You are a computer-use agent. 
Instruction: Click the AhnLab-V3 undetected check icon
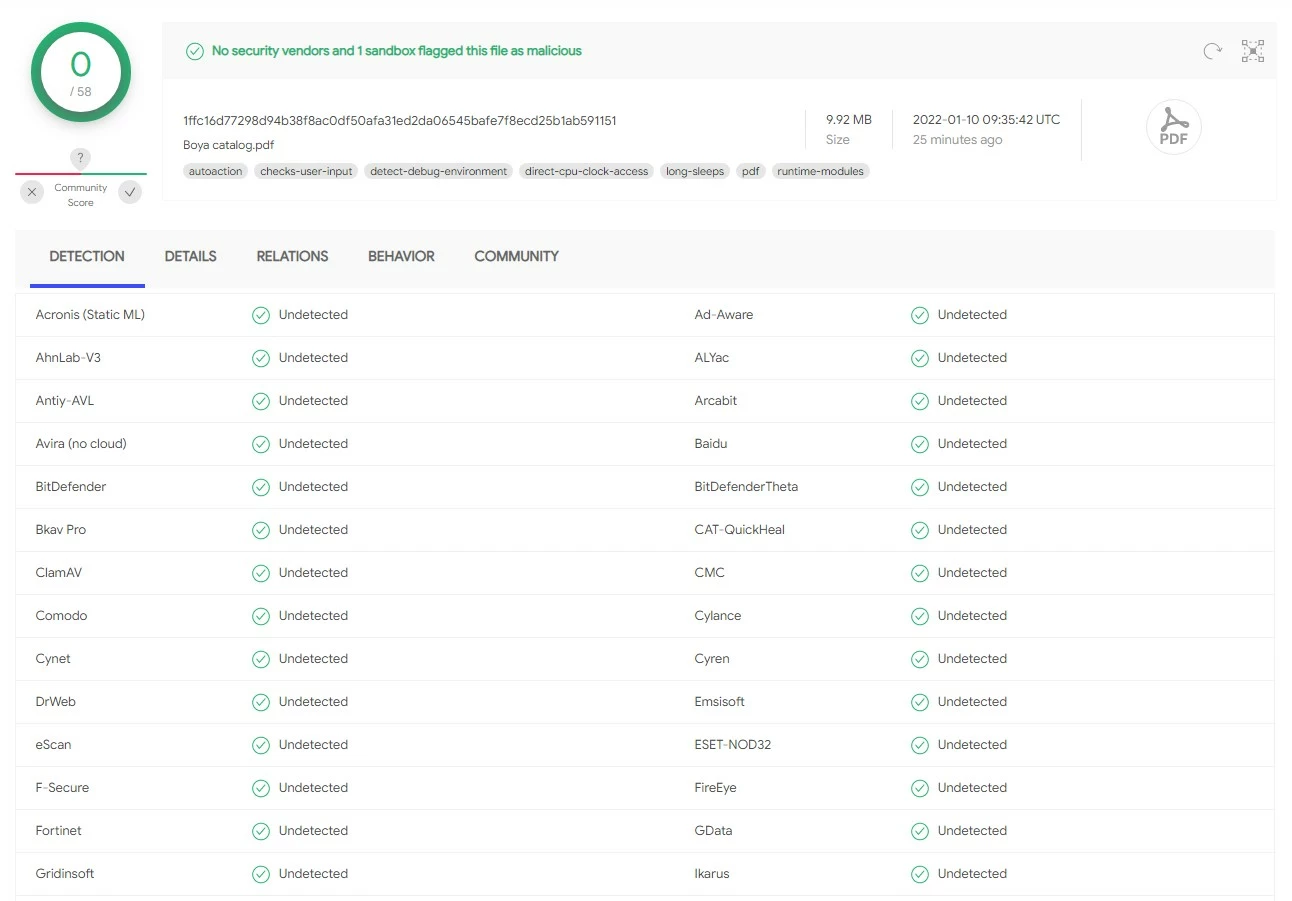(x=261, y=358)
